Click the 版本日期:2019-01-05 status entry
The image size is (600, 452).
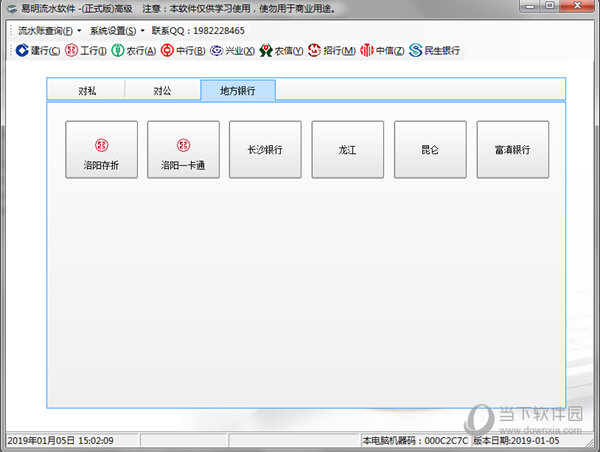[x=517, y=441]
